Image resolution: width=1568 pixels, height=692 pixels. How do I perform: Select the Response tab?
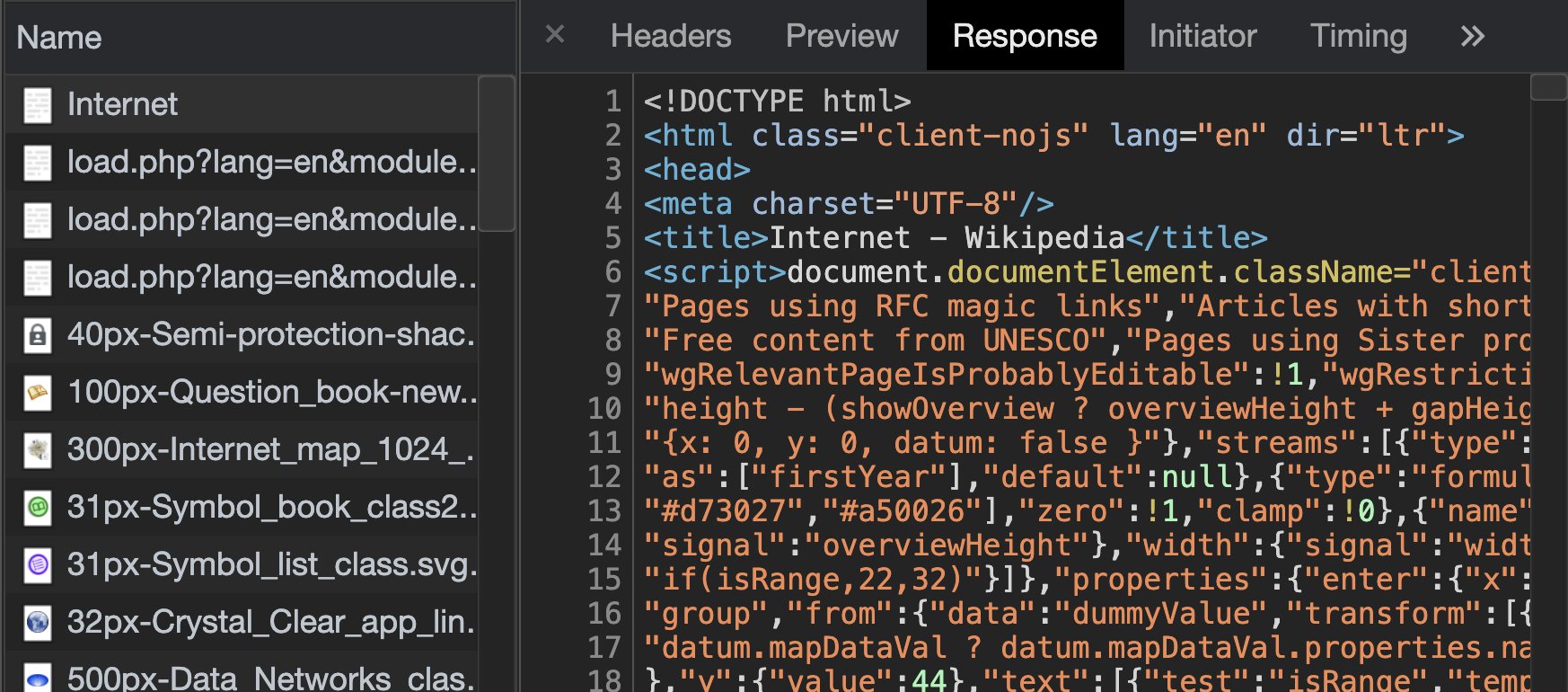pos(1025,36)
